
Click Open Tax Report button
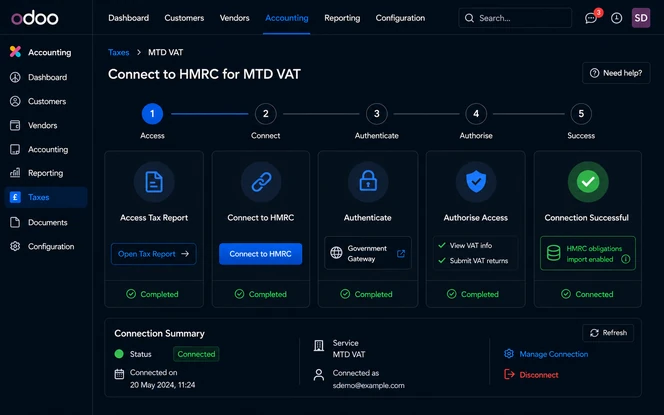tap(153, 254)
